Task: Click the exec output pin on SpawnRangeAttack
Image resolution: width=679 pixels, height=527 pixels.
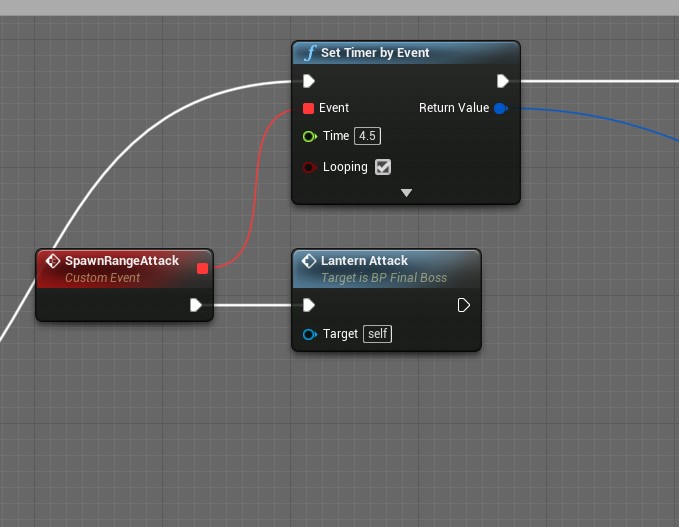Action: click(x=197, y=305)
